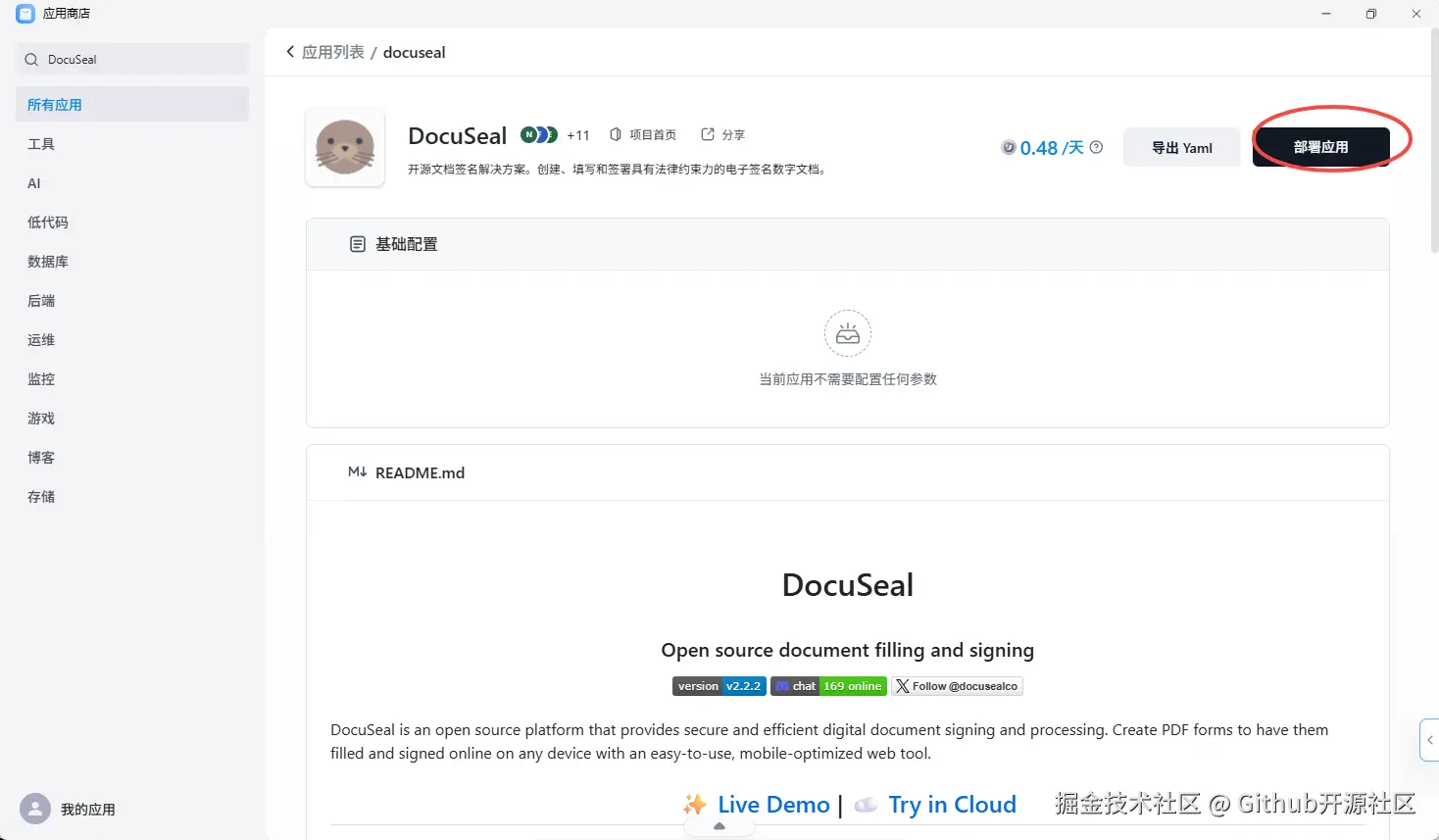Click Open source document filling and signing
1439x840 pixels.
click(848, 650)
